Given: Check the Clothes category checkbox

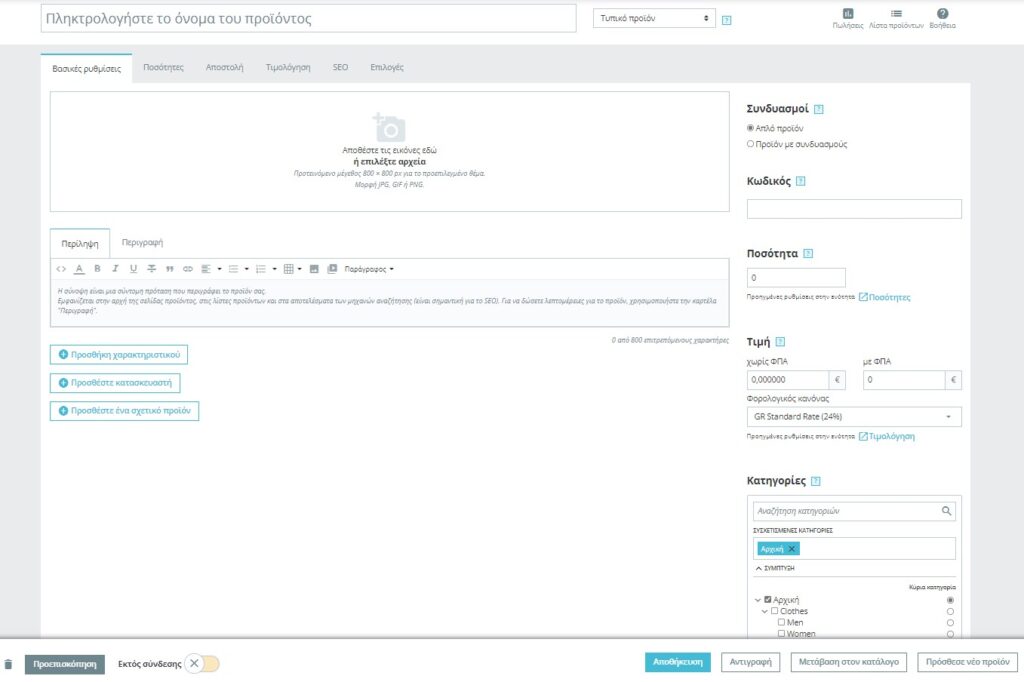Looking at the screenshot, I should tap(774, 611).
